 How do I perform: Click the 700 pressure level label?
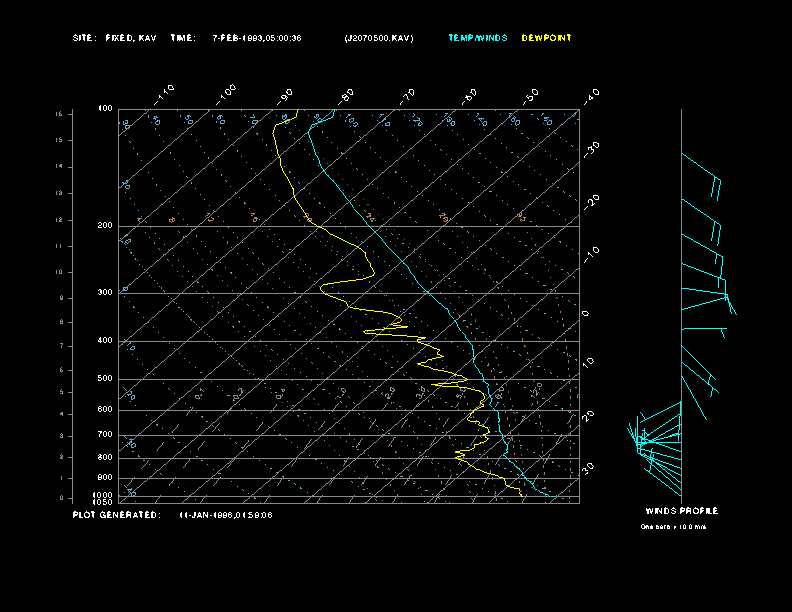pos(105,435)
